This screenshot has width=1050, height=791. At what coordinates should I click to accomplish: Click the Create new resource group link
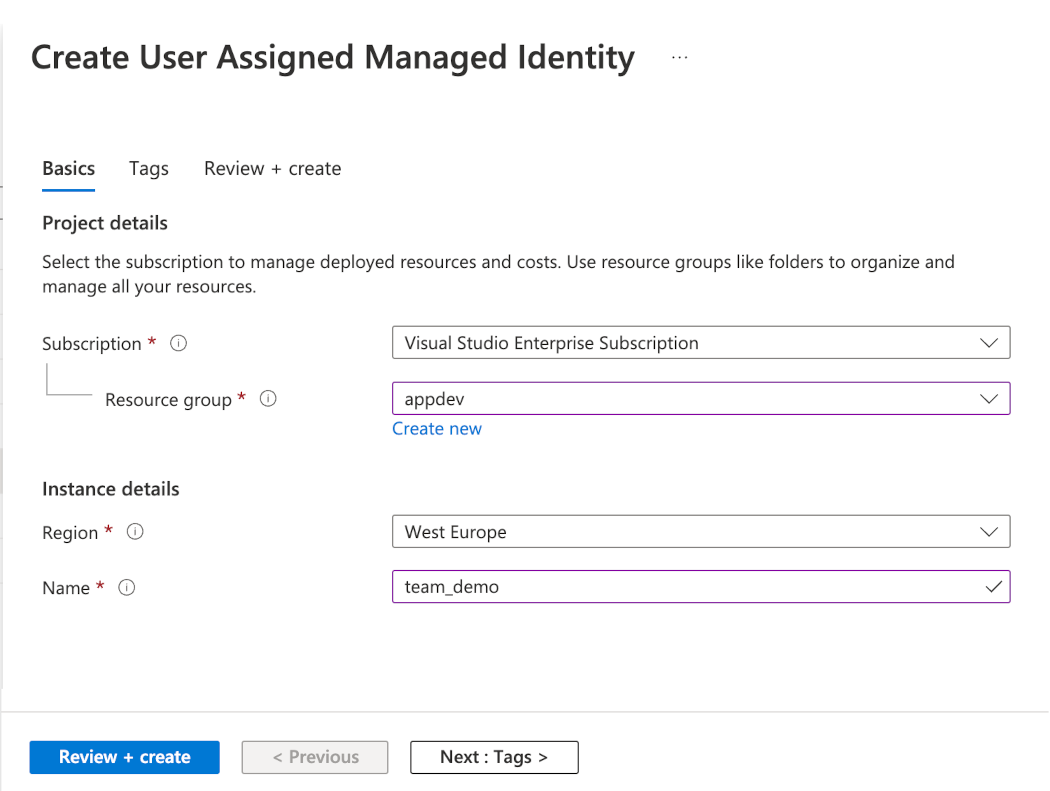tap(437, 429)
